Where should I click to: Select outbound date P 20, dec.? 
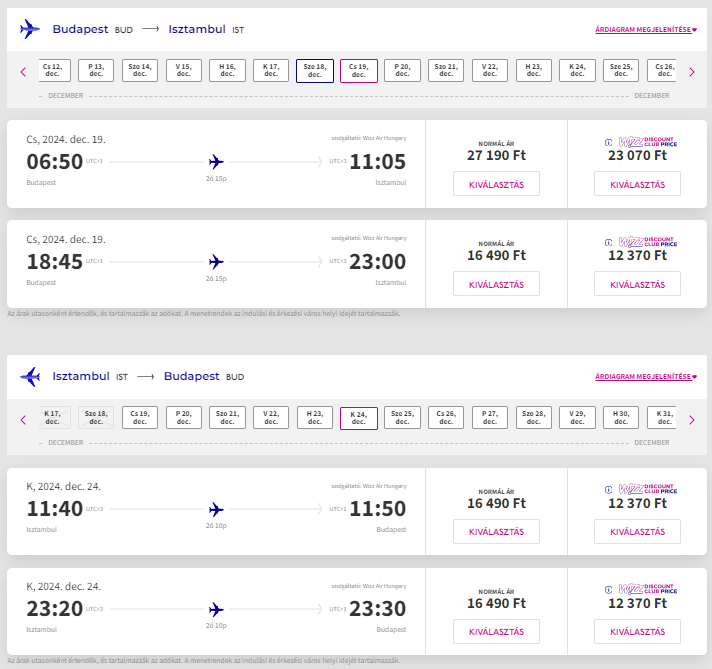[402, 70]
